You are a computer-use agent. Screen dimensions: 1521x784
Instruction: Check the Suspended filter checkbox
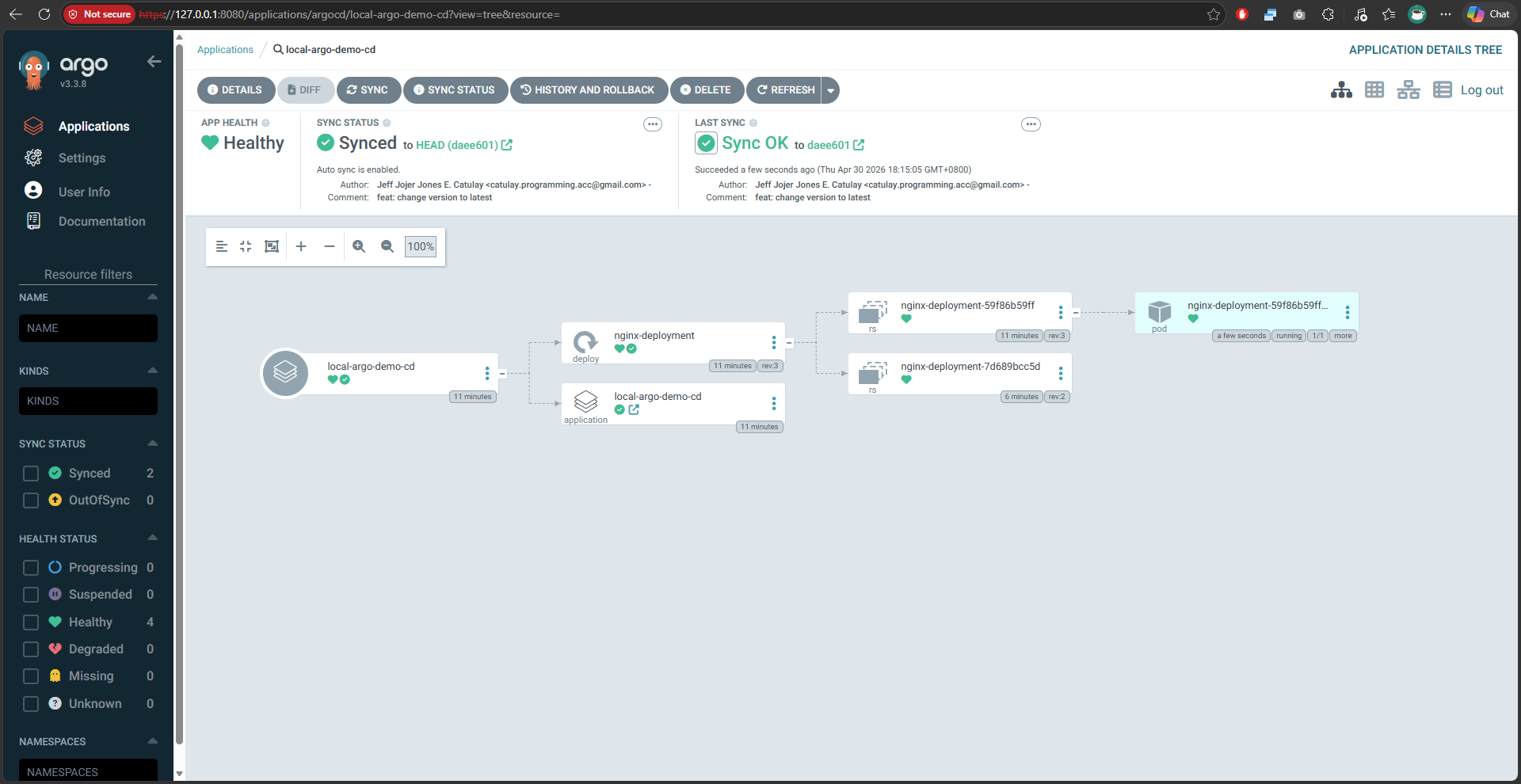31,595
